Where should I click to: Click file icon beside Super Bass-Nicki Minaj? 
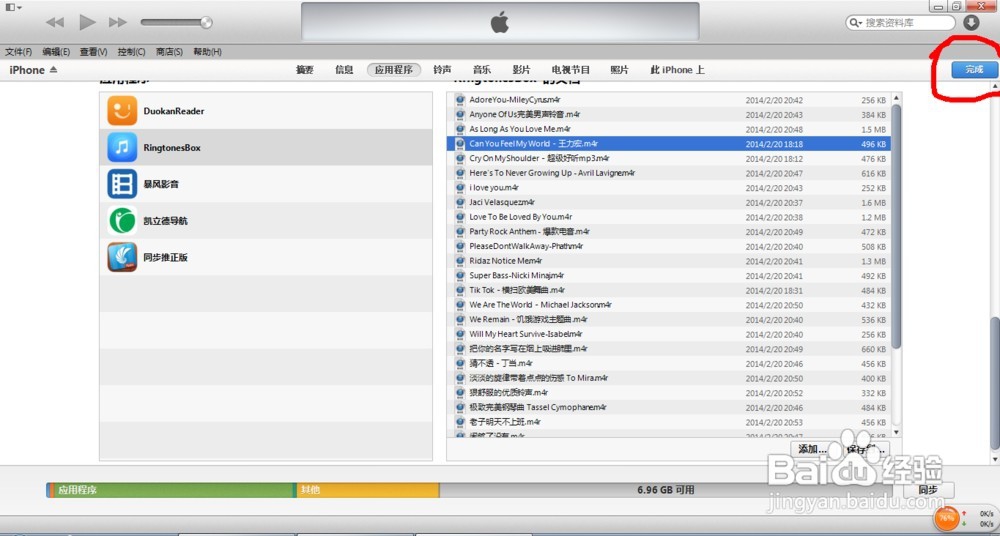460,276
